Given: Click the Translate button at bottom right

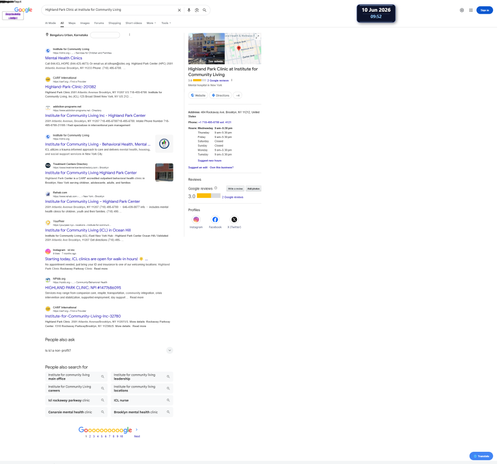Looking at the screenshot, I should point(481,456).
